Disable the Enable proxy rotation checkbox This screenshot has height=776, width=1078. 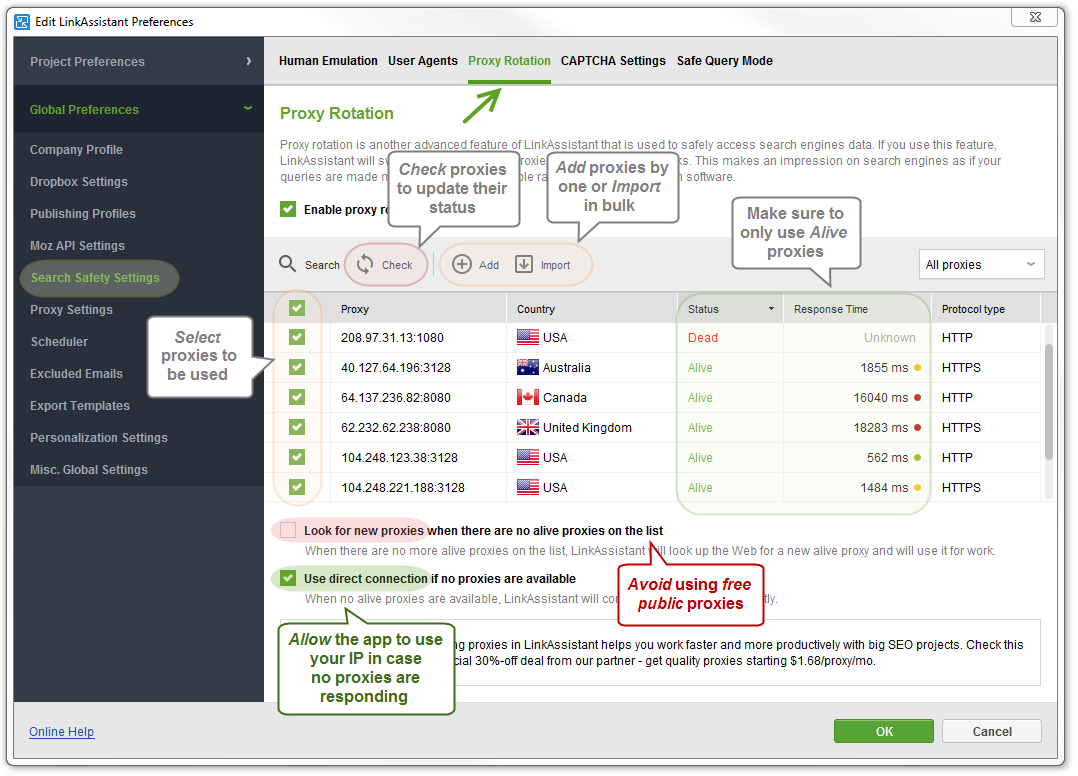pyautogui.click(x=288, y=209)
